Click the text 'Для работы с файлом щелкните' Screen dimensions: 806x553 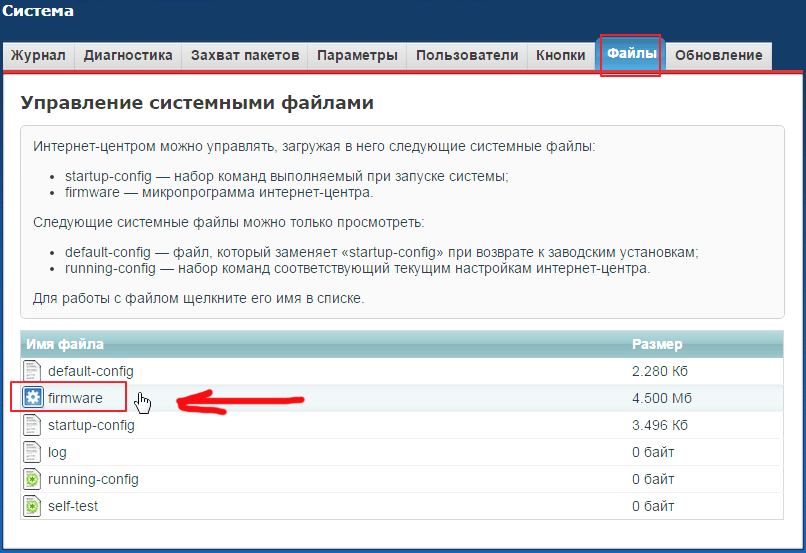click(140, 298)
